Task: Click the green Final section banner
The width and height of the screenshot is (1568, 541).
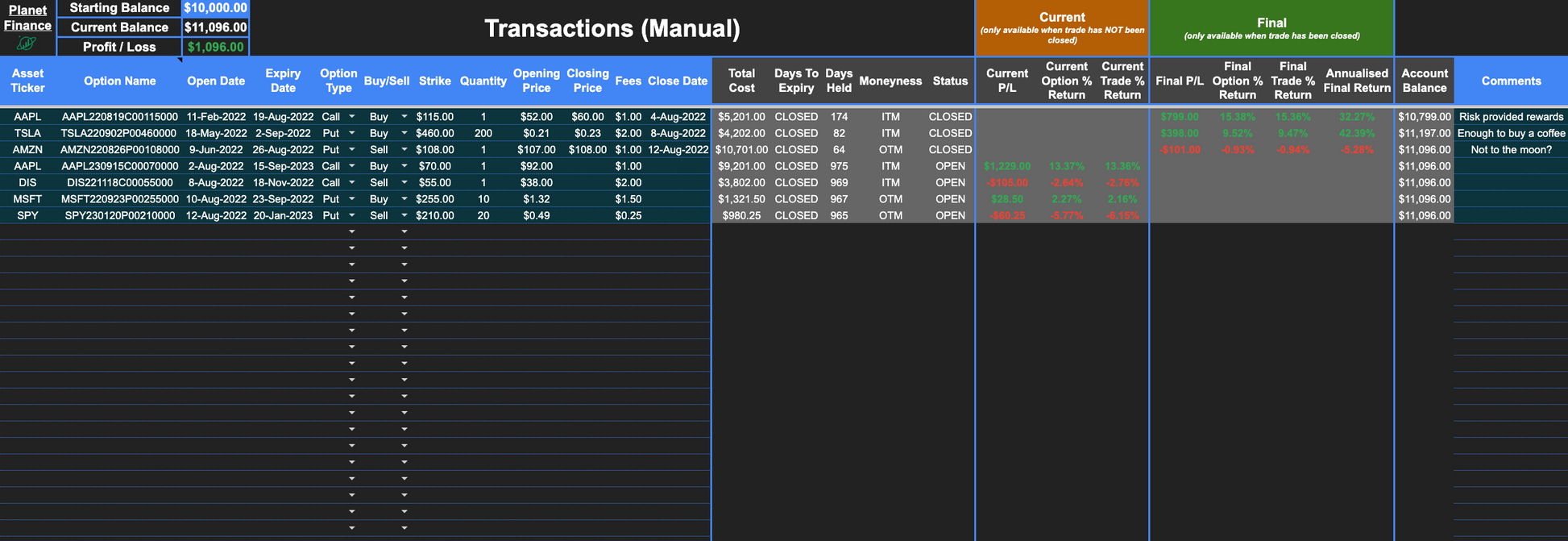Action: pos(1271,28)
